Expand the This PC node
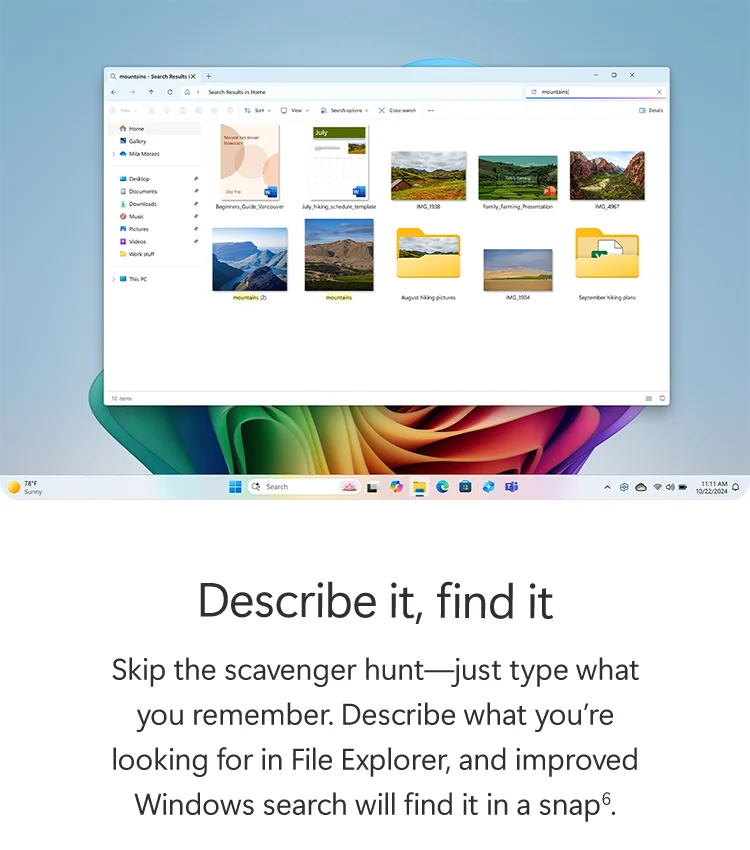Viewport: 750px width, 850px height. pyautogui.click(x=113, y=279)
